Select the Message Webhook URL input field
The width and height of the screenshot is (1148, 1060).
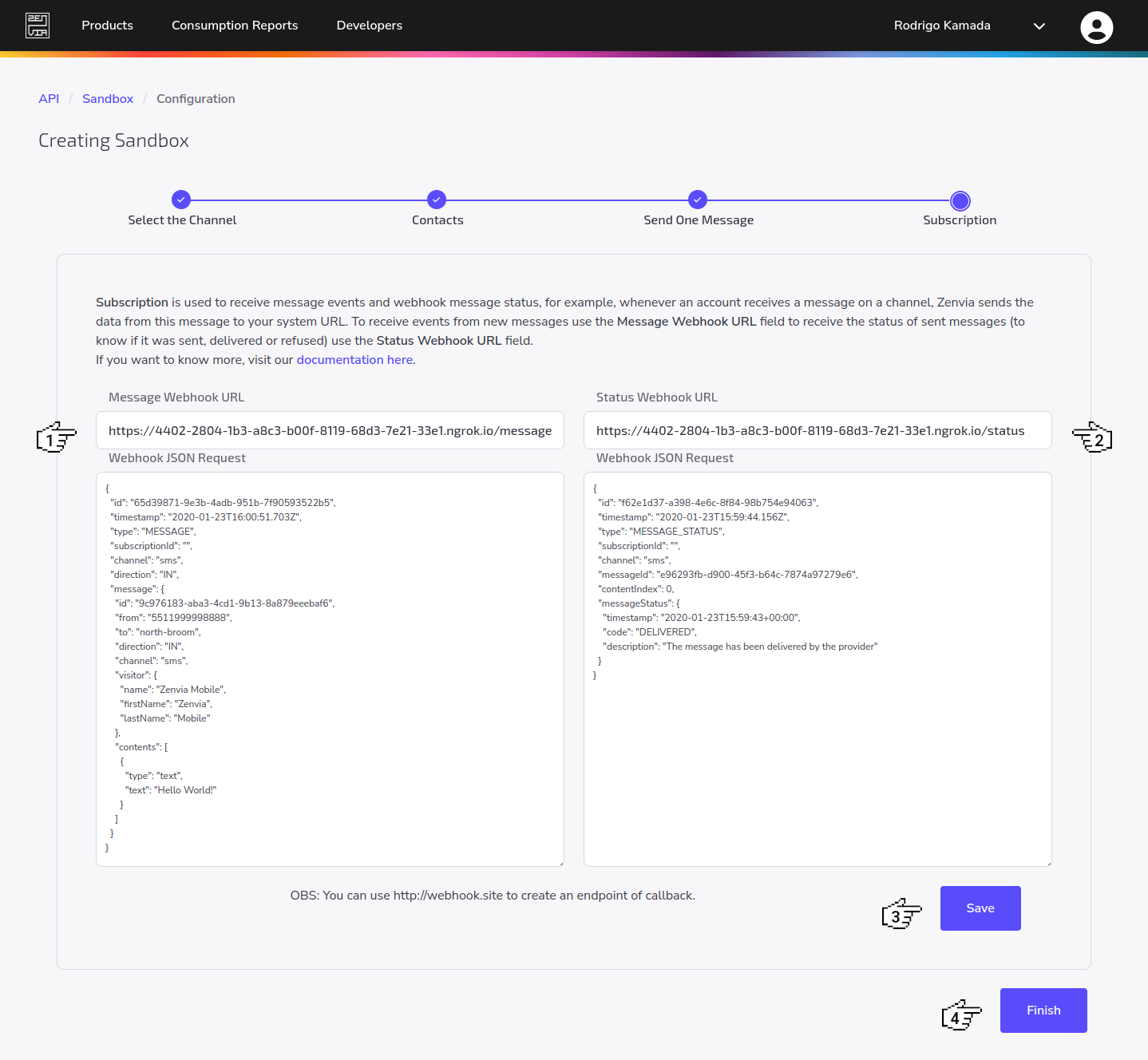[330, 430]
